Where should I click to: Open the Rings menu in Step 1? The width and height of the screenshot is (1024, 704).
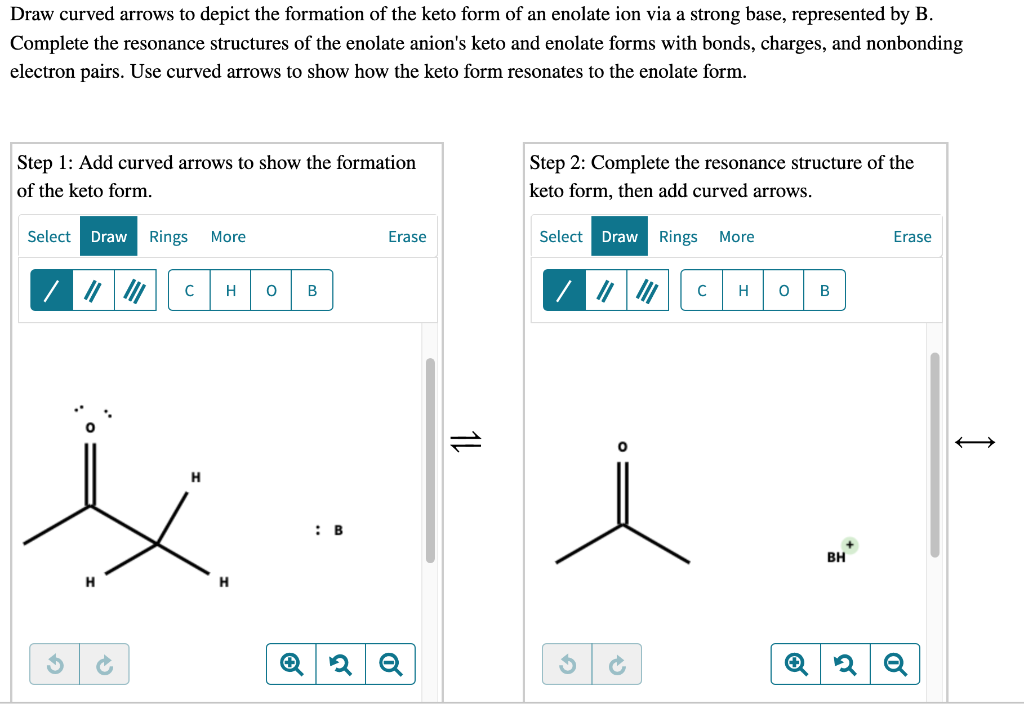pos(168,236)
